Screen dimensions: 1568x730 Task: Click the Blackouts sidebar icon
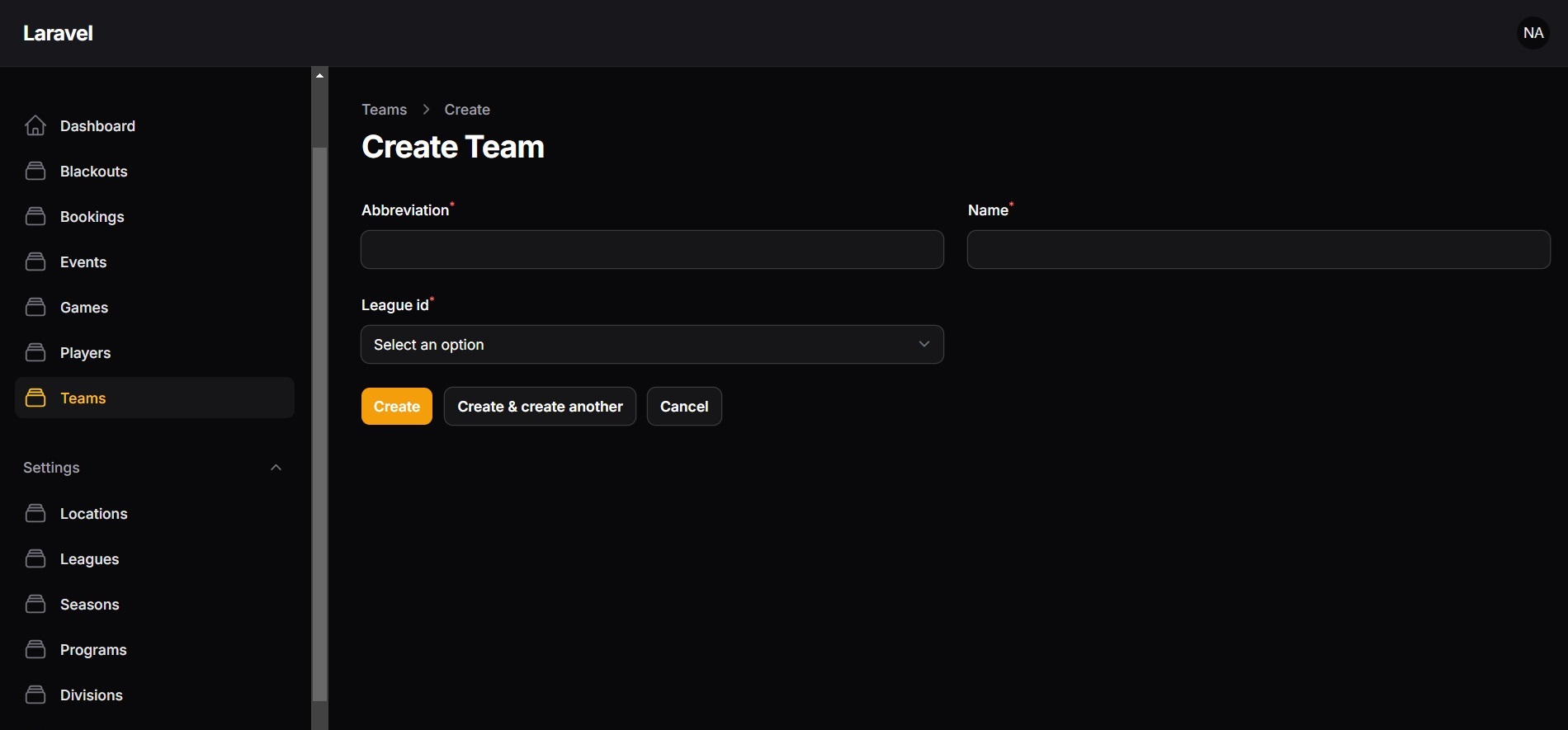35,171
